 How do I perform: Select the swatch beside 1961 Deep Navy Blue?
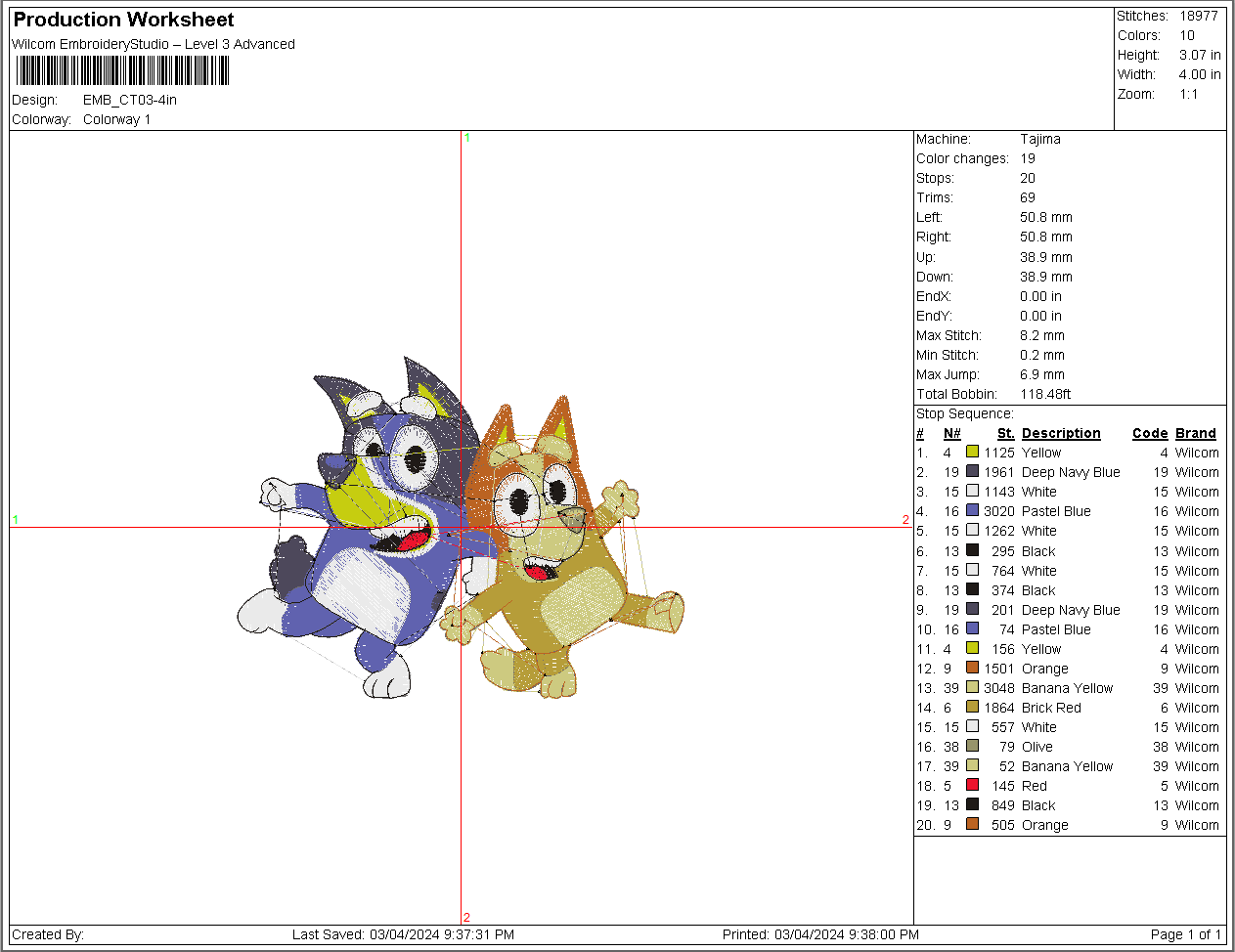[x=972, y=471]
